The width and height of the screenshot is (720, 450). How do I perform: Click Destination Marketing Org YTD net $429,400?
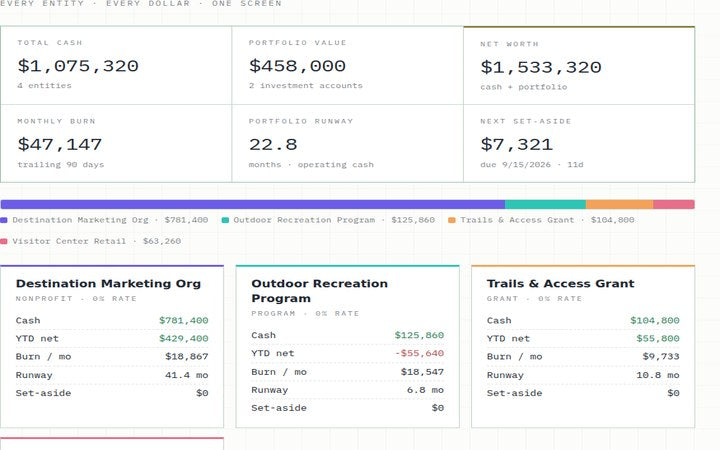(x=184, y=338)
